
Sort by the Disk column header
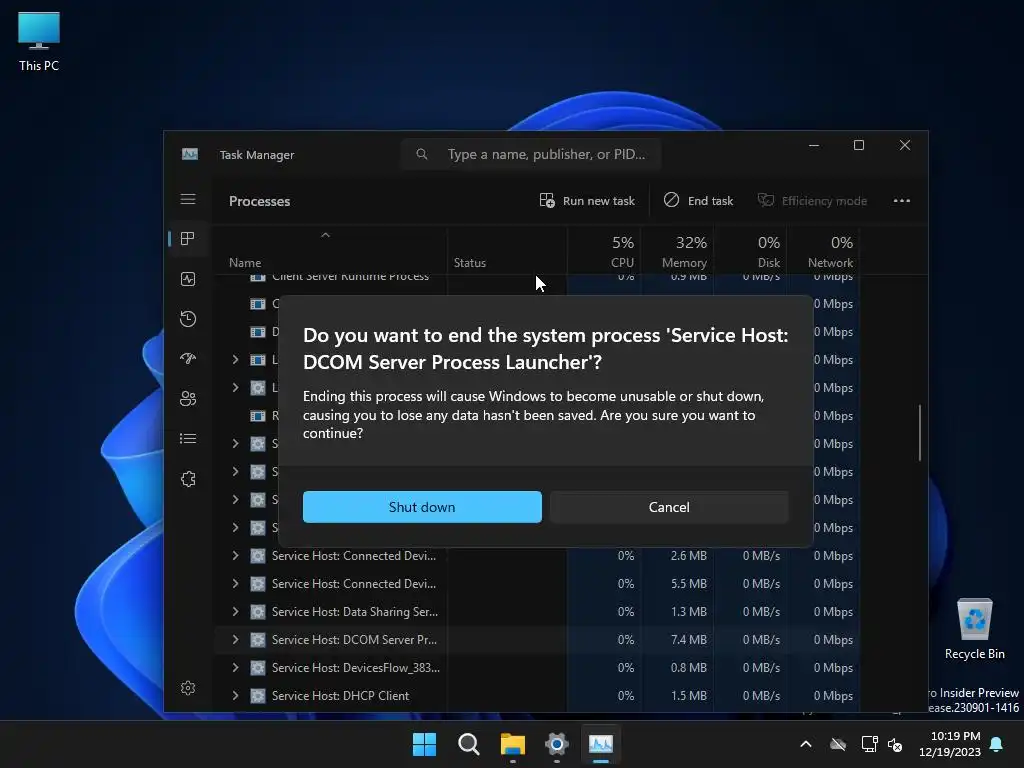tap(750, 252)
